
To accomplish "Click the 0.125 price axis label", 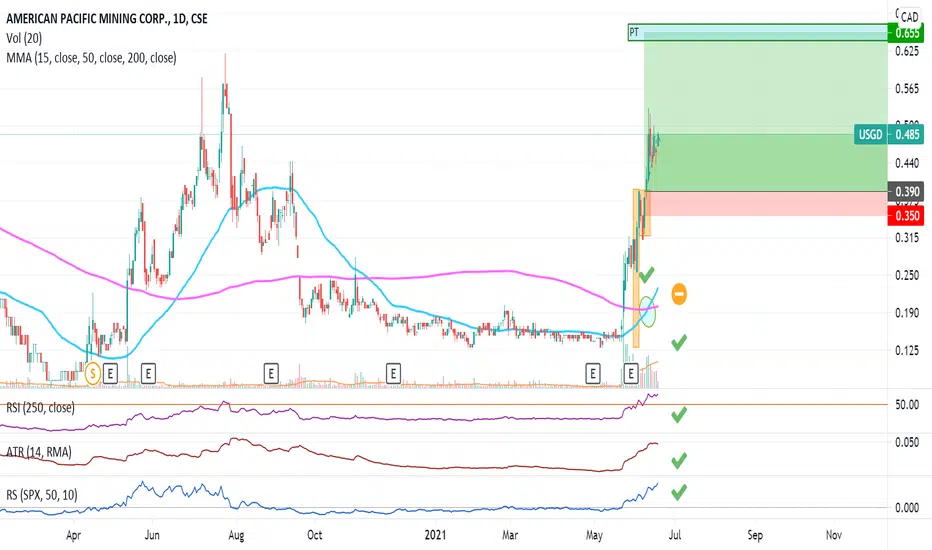I will click(907, 351).
